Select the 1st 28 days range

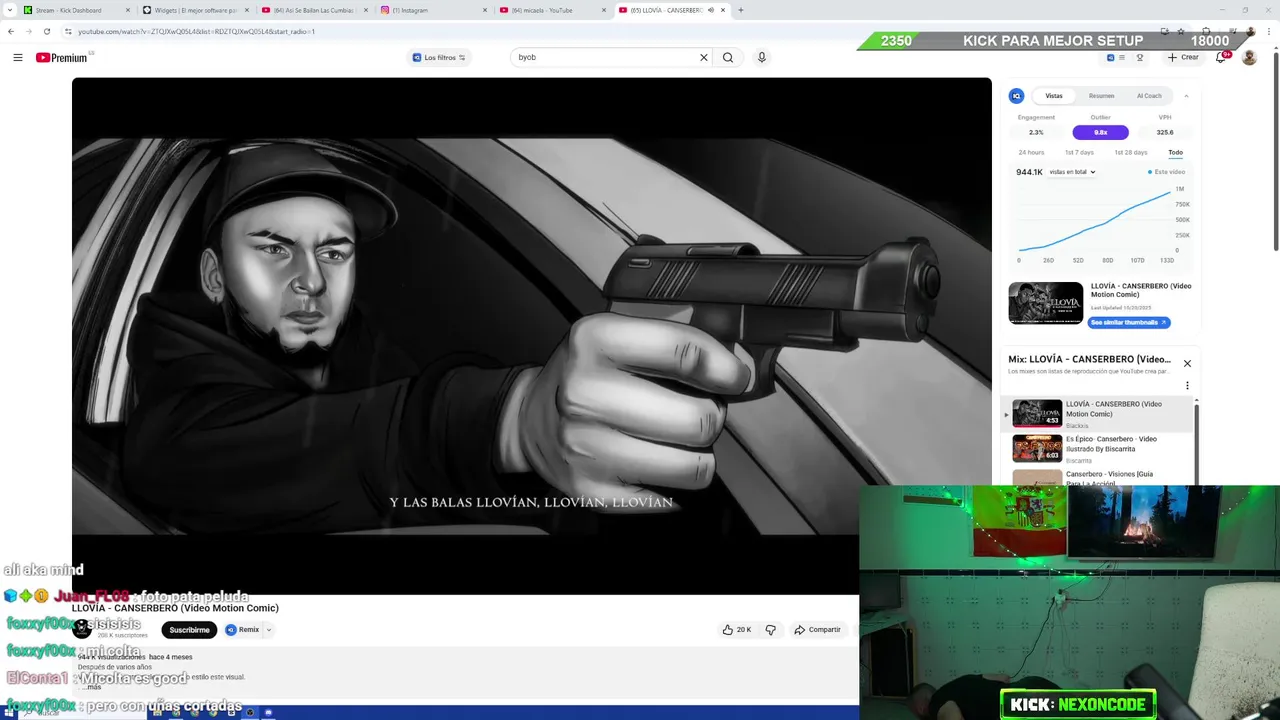point(1130,152)
